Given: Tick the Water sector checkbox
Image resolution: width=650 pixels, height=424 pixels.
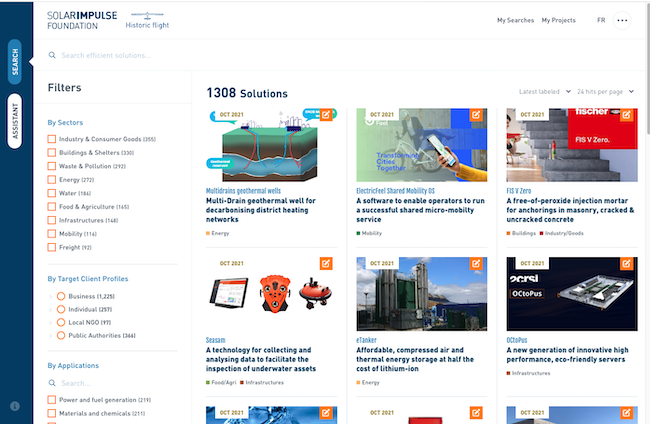Looking at the screenshot, I should tap(52, 193).
